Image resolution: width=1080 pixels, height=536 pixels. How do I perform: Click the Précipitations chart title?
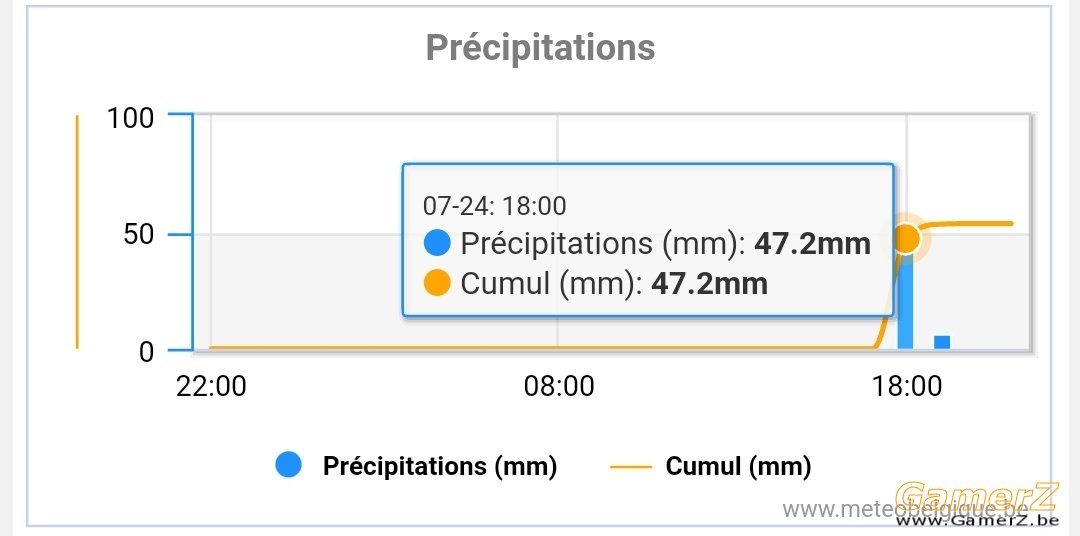540,48
